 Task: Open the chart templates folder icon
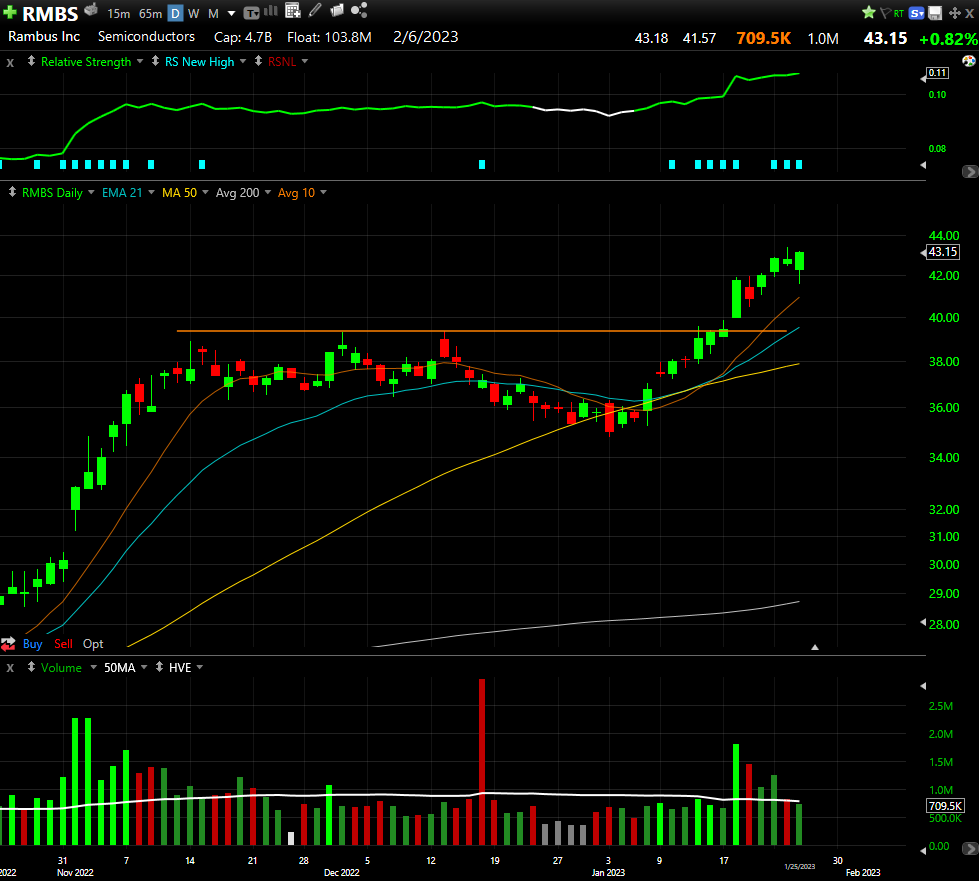coord(337,10)
